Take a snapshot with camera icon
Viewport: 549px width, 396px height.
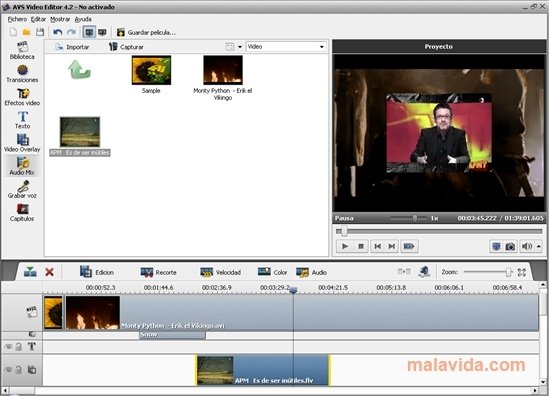(x=510, y=246)
